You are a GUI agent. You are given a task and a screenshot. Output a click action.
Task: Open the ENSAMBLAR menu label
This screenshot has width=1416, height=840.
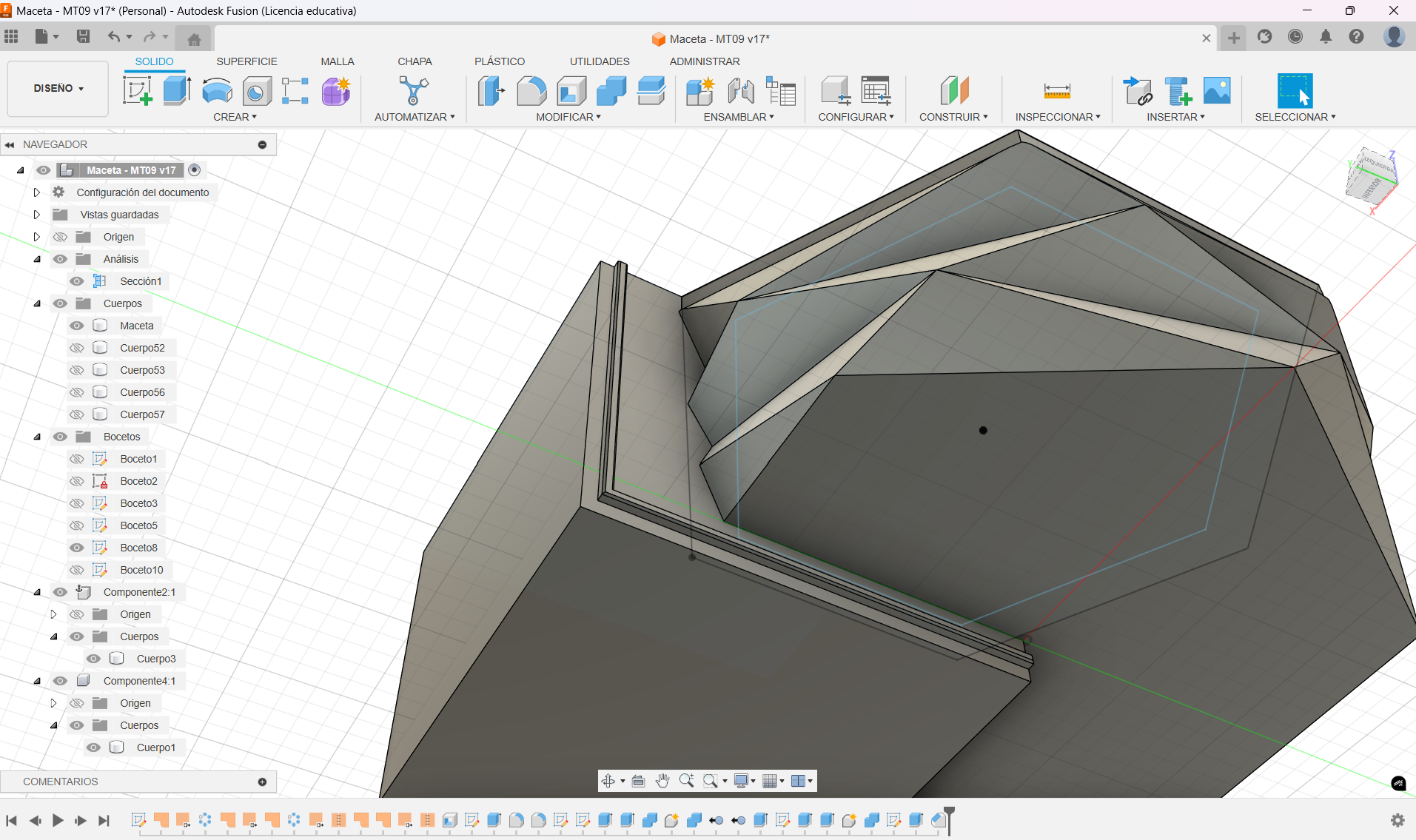tap(739, 117)
